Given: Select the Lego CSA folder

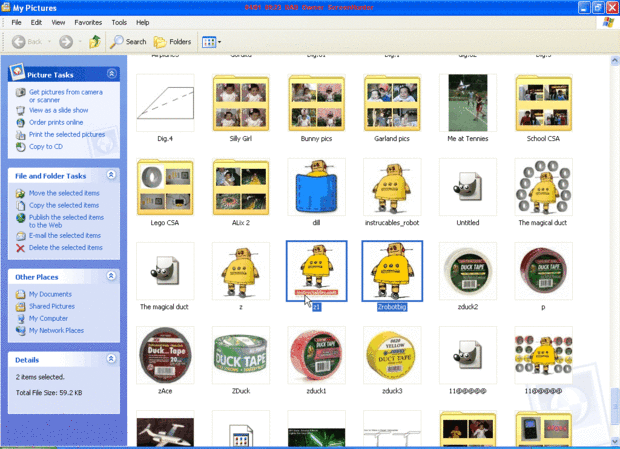Looking at the screenshot, I should pyautogui.click(x=165, y=187).
